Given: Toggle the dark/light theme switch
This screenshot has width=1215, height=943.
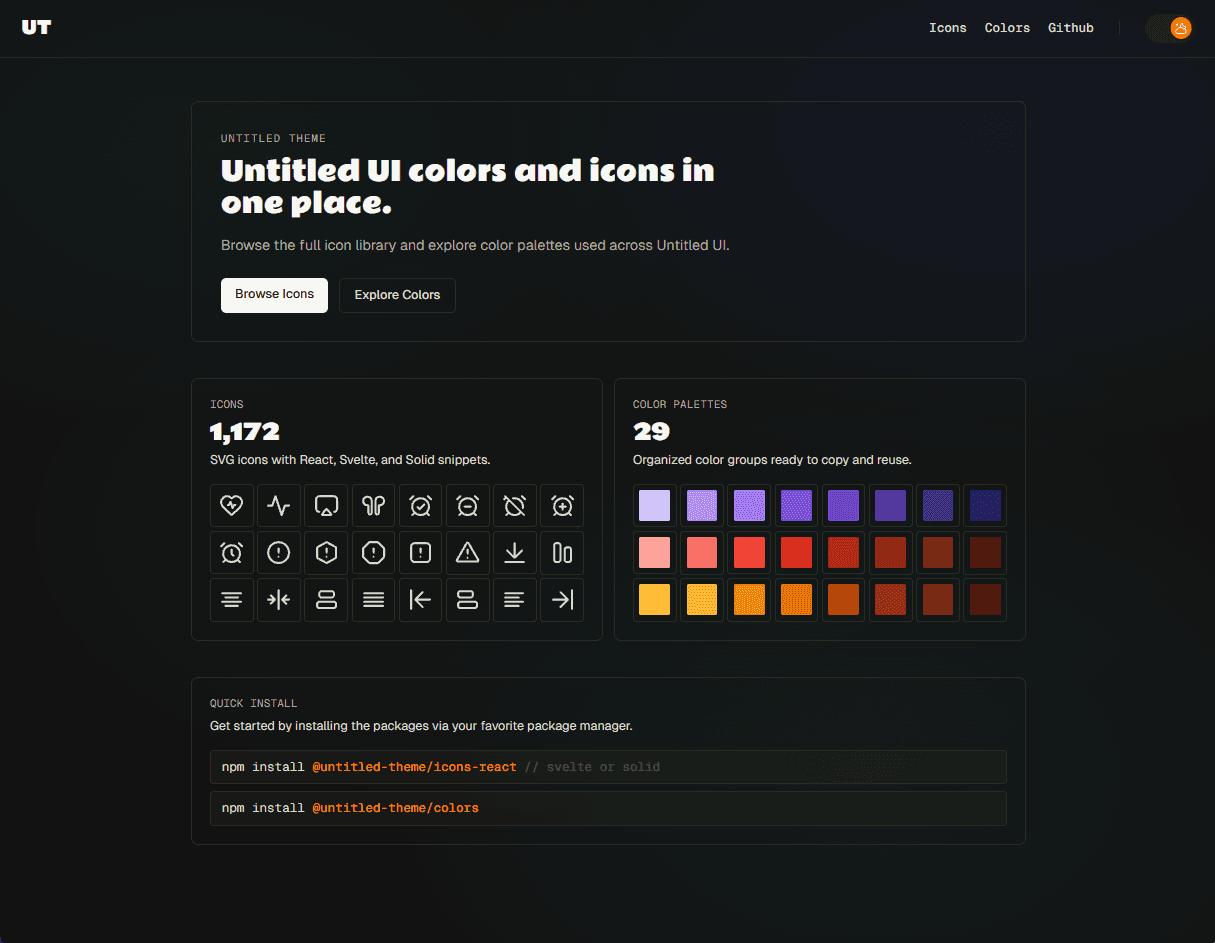Looking at the screenshot, I should click(1168, 28).
